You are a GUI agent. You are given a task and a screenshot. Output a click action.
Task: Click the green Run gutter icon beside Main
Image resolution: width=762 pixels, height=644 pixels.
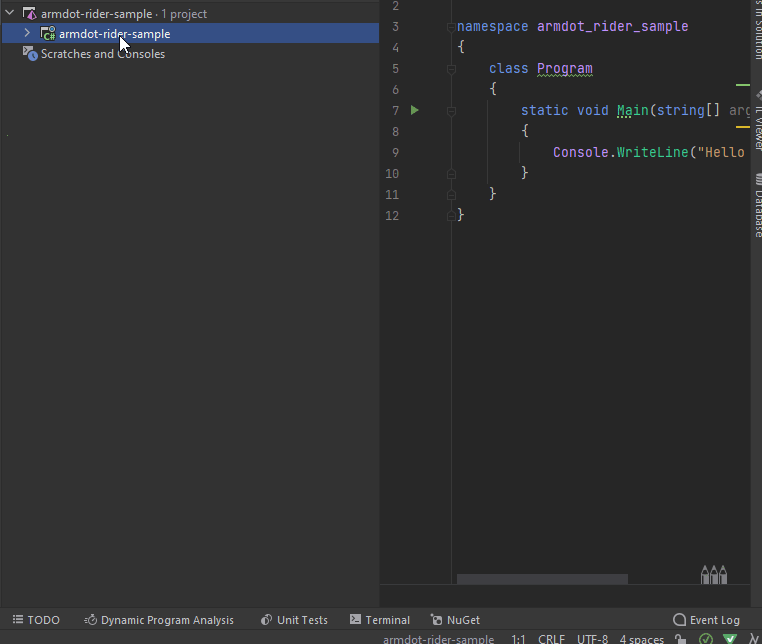point(415,110)
